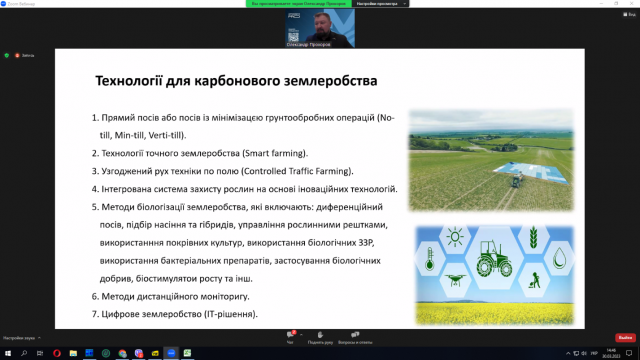Image resolution: width=640 pixels, height=360 pixels.
Task: Open the yellow app icon on taskbar
Action: 155,353
